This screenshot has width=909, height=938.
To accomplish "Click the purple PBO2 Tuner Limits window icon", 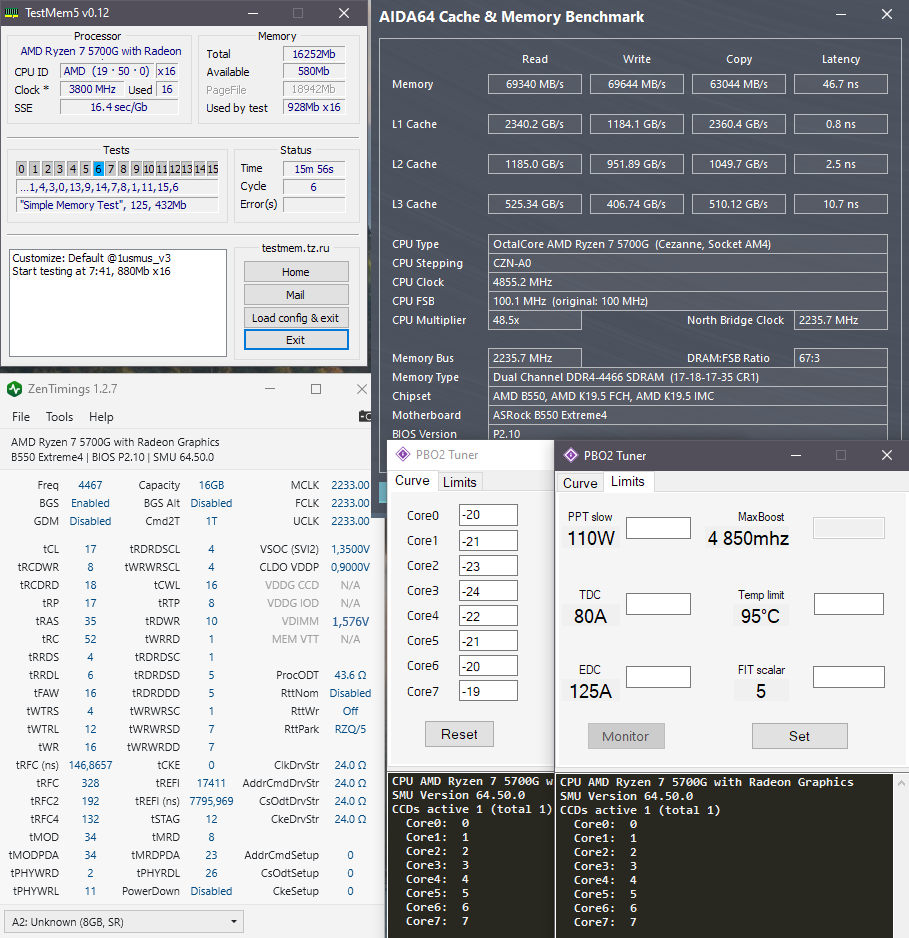I will (571, 456).
